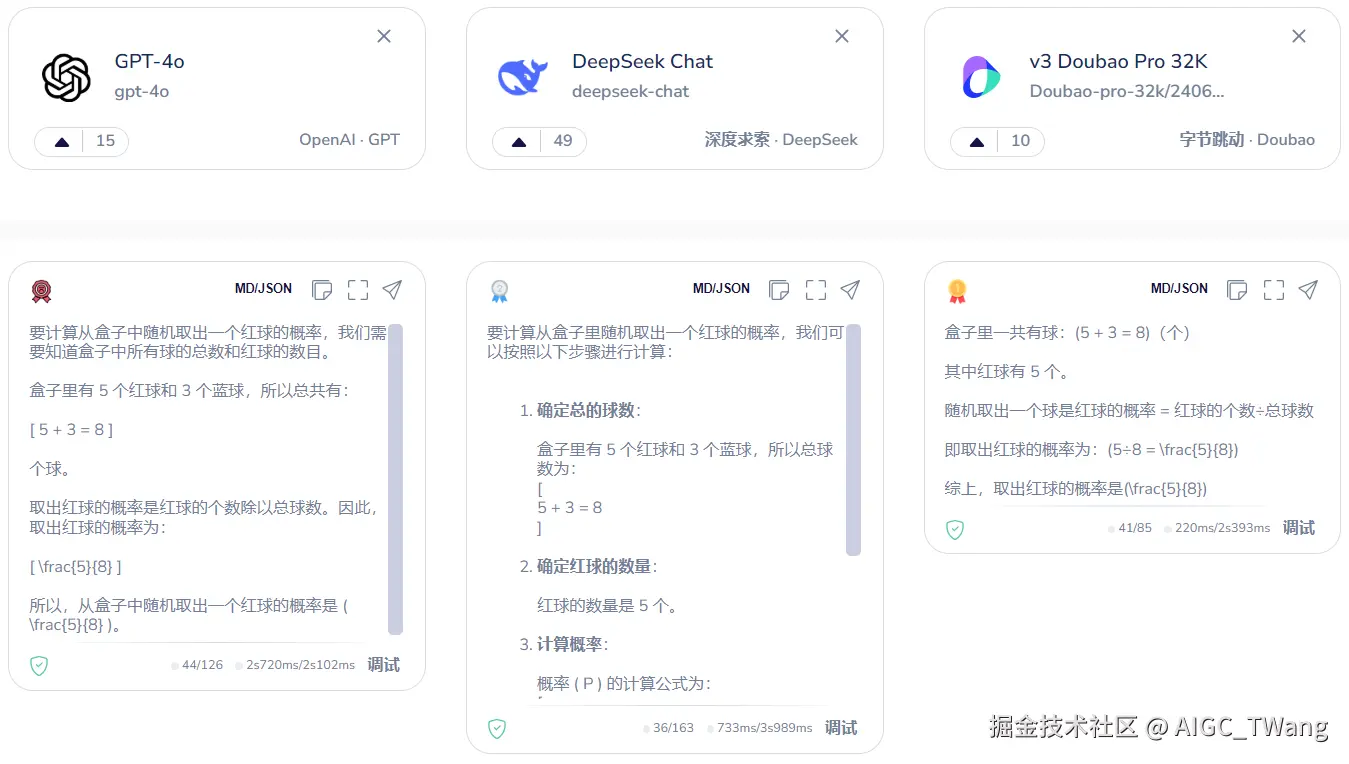
Task: Click the 44/126 token count
Action: click(x=202, y=665)
